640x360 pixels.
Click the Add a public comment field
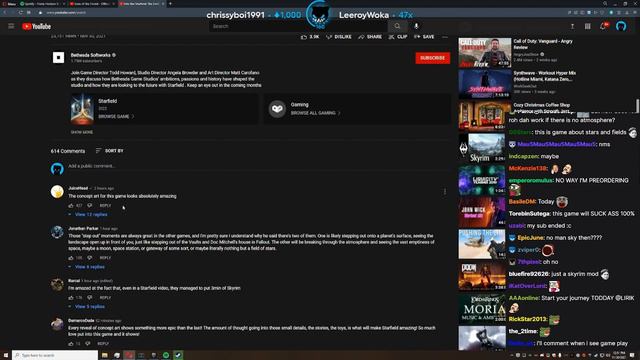coord(259,166)
